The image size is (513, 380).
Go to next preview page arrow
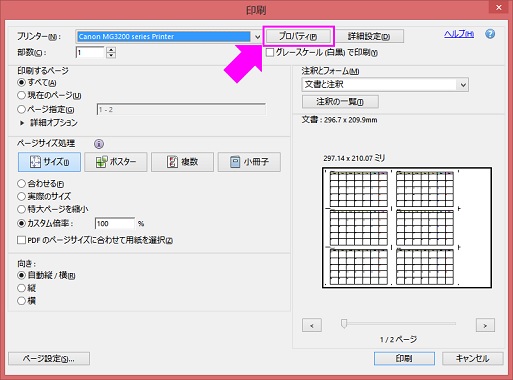485,325
